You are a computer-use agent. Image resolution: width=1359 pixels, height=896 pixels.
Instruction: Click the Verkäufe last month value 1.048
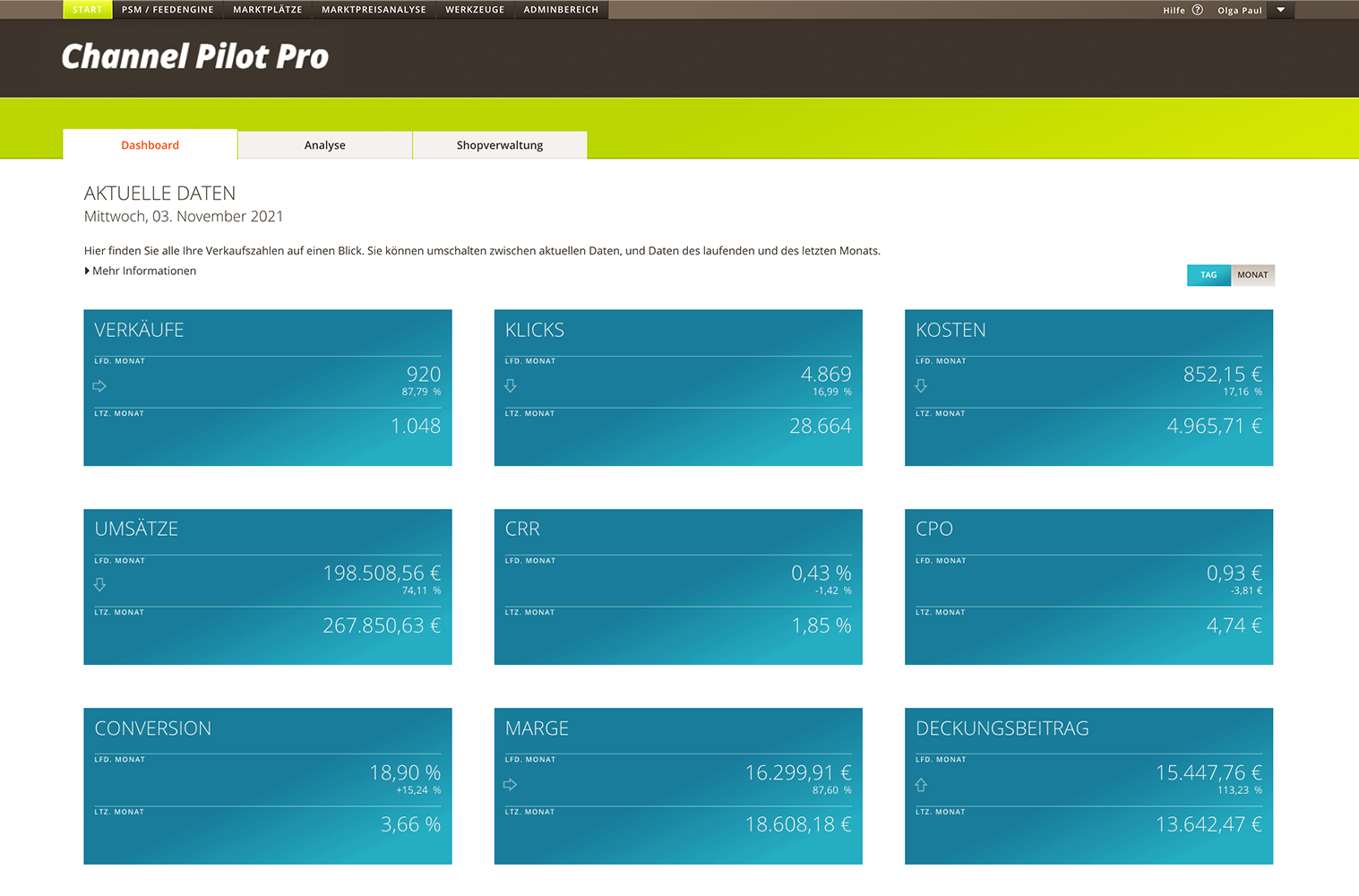(416, 426)
